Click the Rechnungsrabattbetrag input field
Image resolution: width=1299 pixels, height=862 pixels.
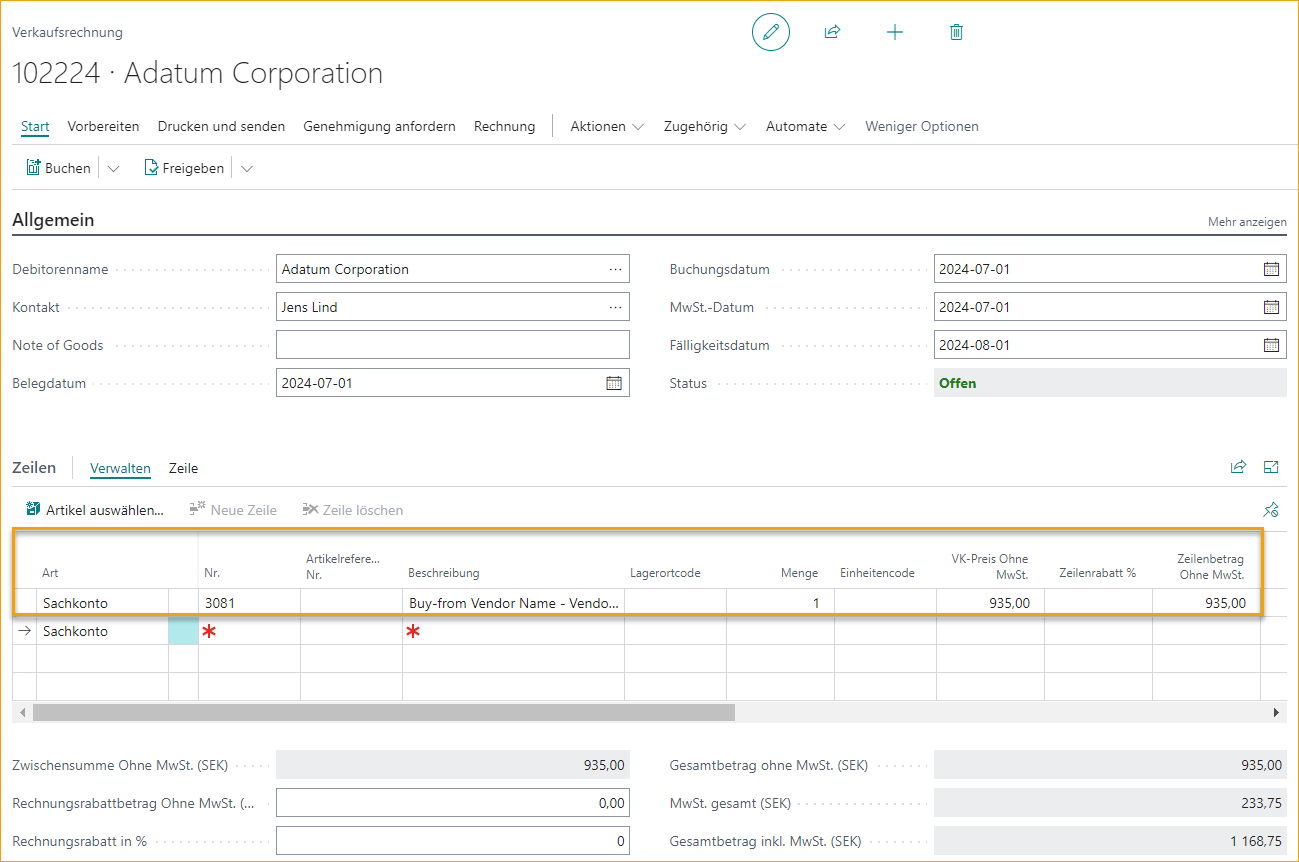pos(453,803)
